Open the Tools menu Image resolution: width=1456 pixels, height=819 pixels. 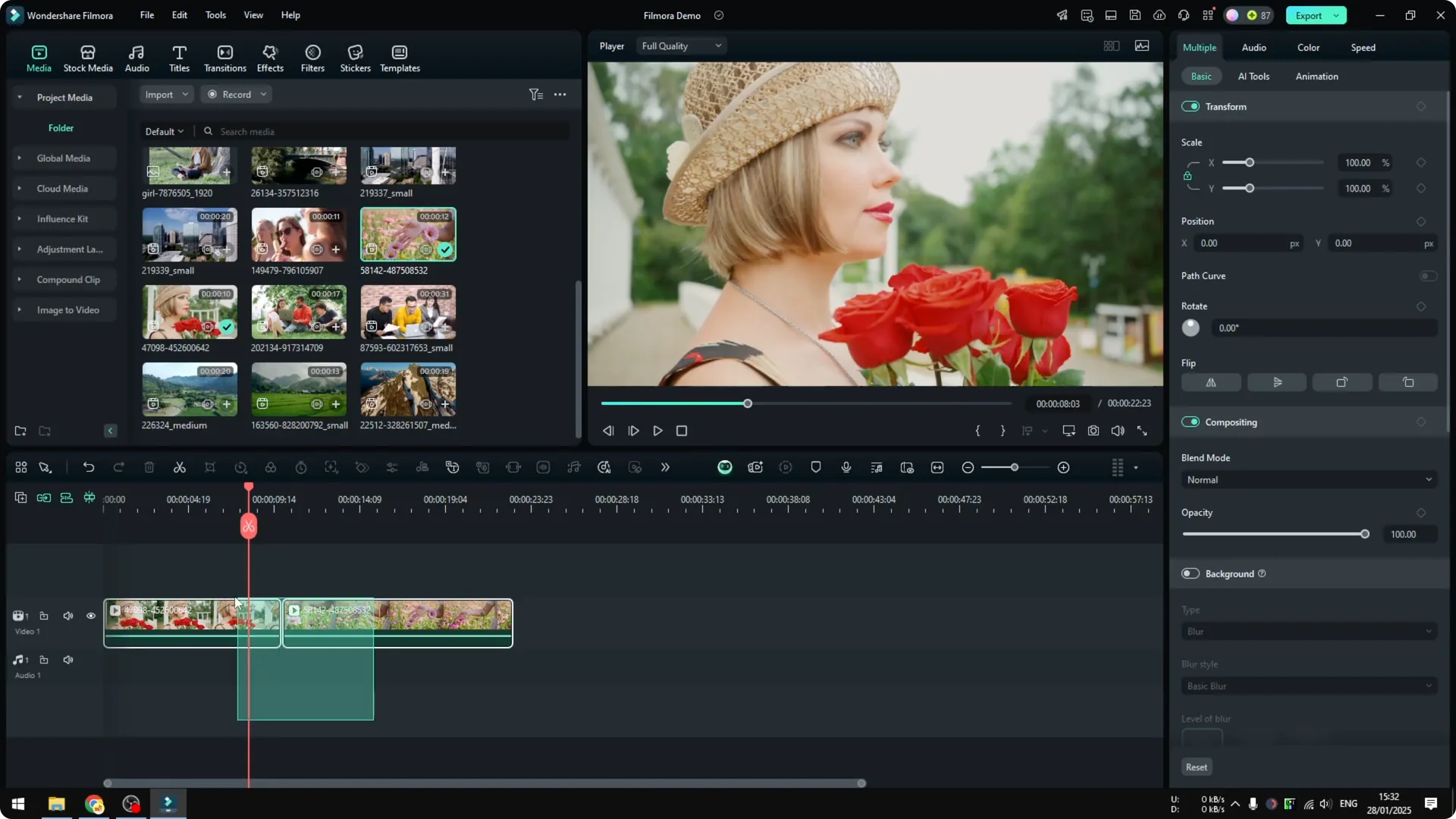click(215, 15)
